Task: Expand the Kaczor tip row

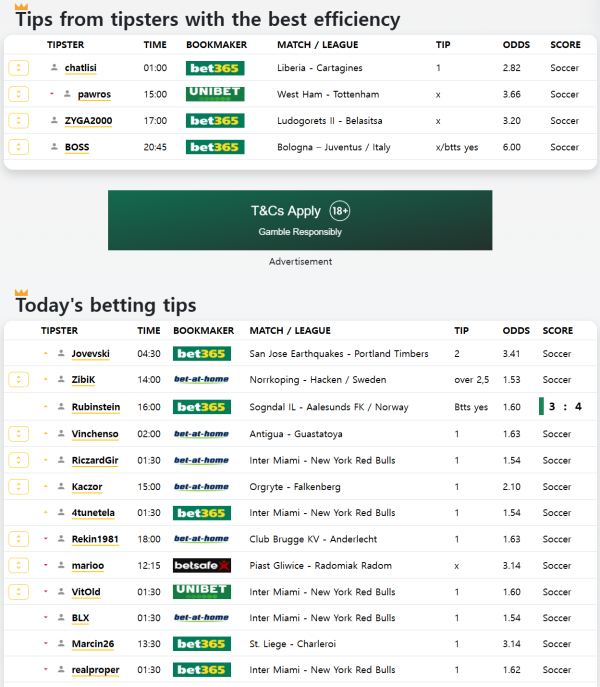Action: [x=18, y=487]
